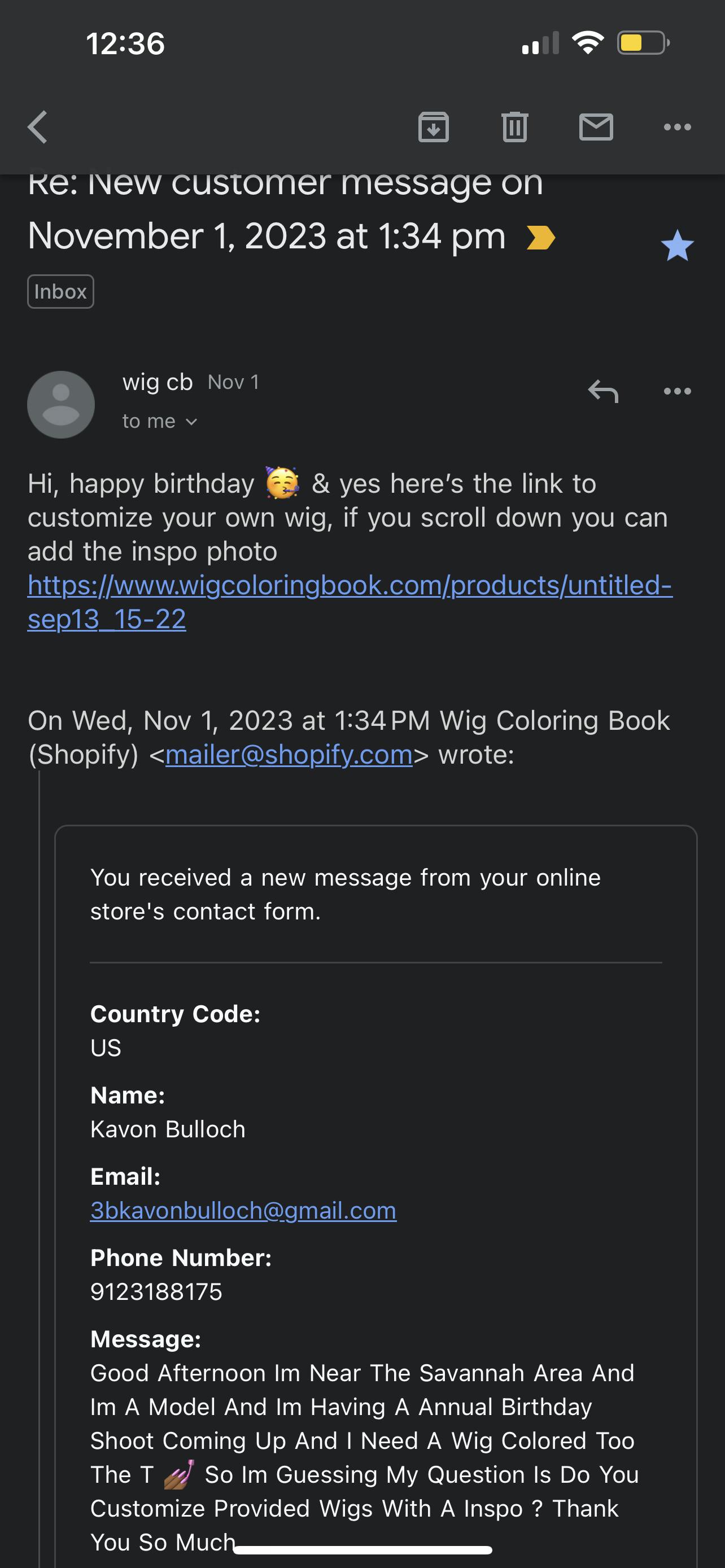Image resolution: width=725 pixels, height=1568 pixels.
Task: Mark email as unread envelope icon
Action: point(595,127)
